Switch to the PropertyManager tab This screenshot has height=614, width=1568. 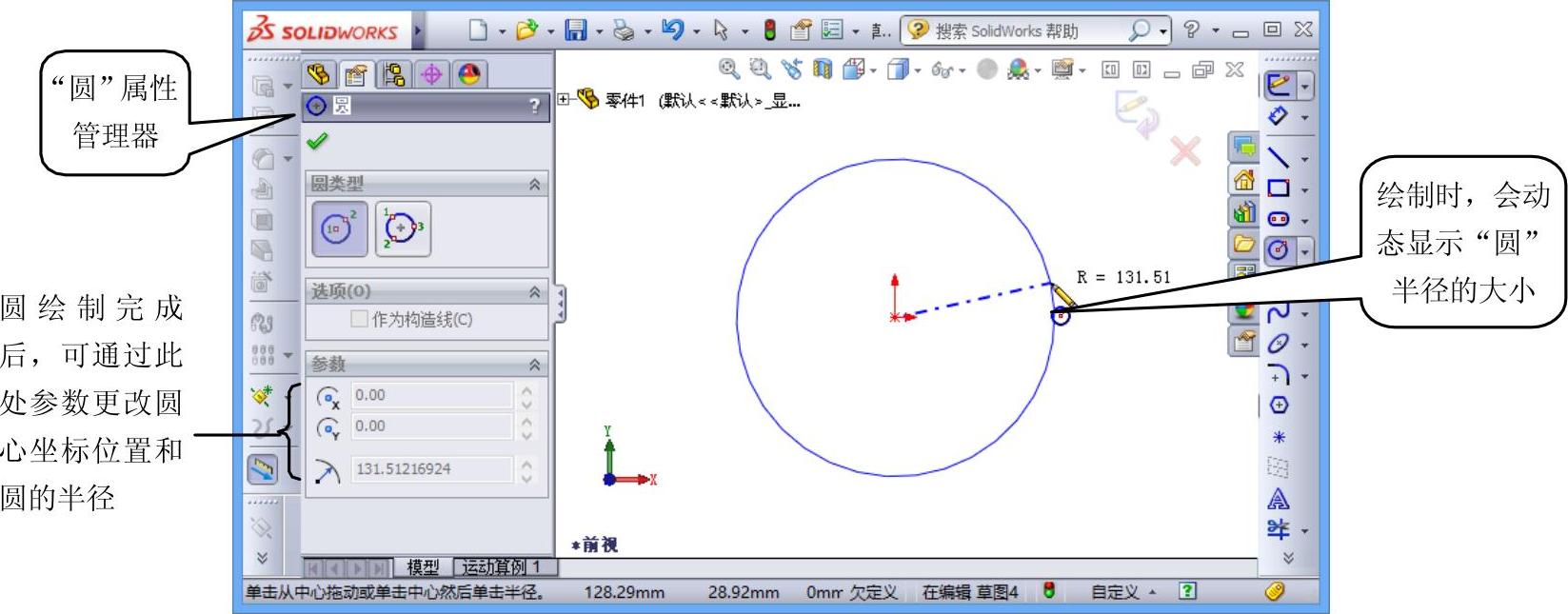pyautogui.click(x=356, y=74)
